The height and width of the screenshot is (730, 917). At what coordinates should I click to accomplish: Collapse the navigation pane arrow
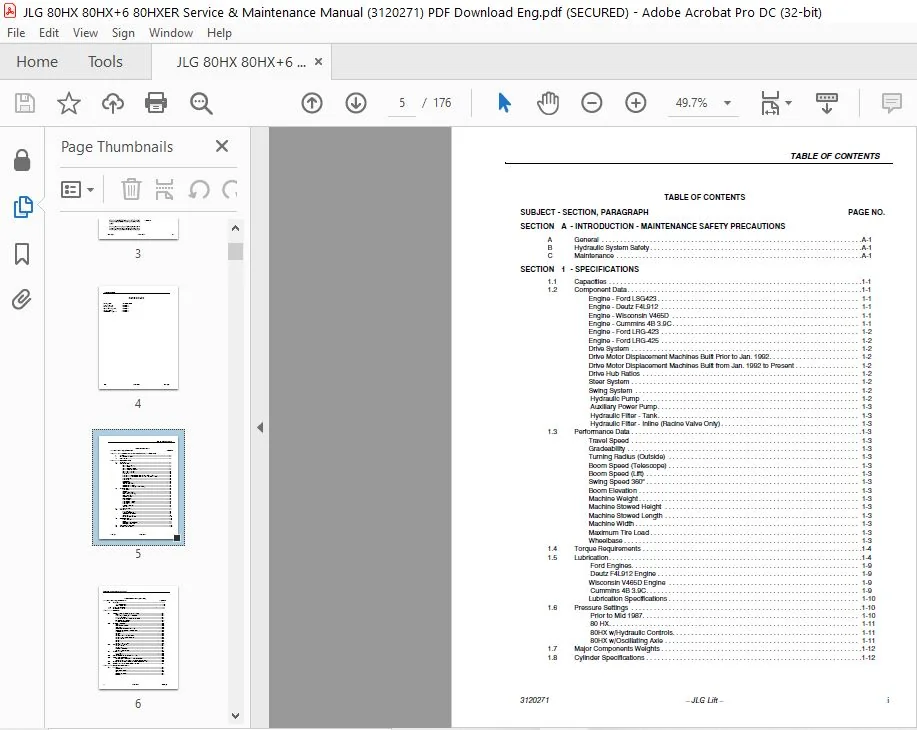point(260,428)
